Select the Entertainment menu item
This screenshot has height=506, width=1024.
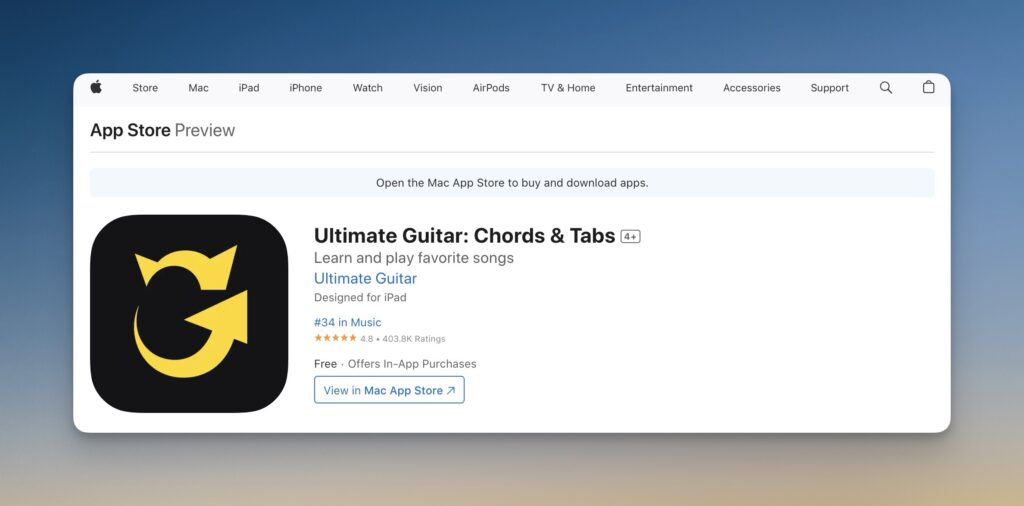pyautogui.click(x=659, y=88)
